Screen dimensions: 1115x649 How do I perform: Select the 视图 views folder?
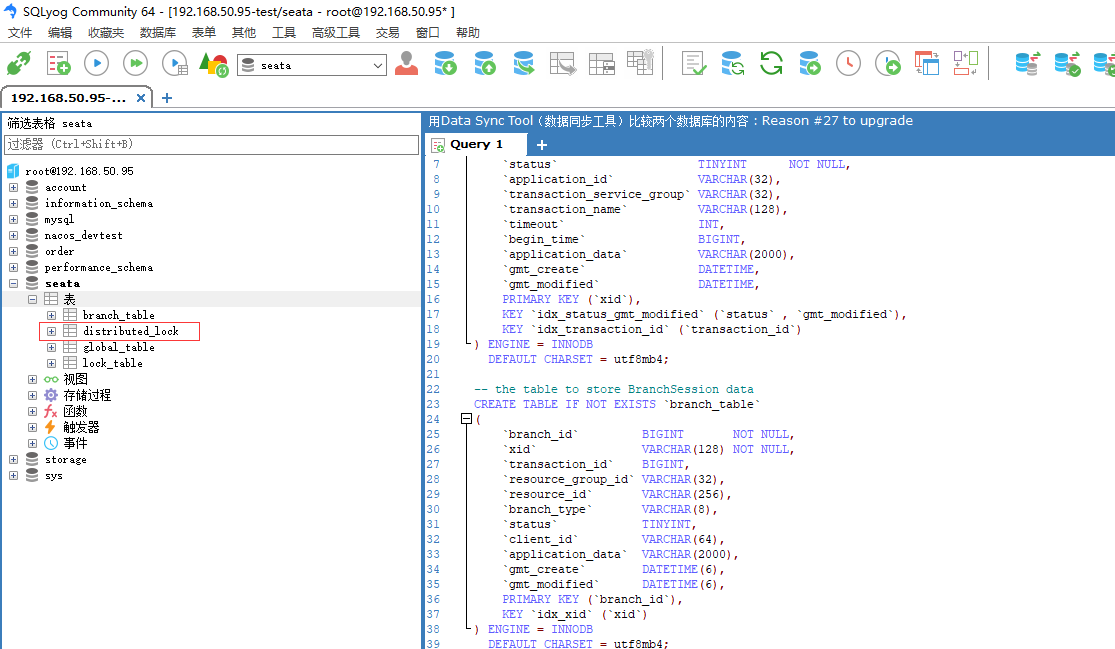click(75, 380)
